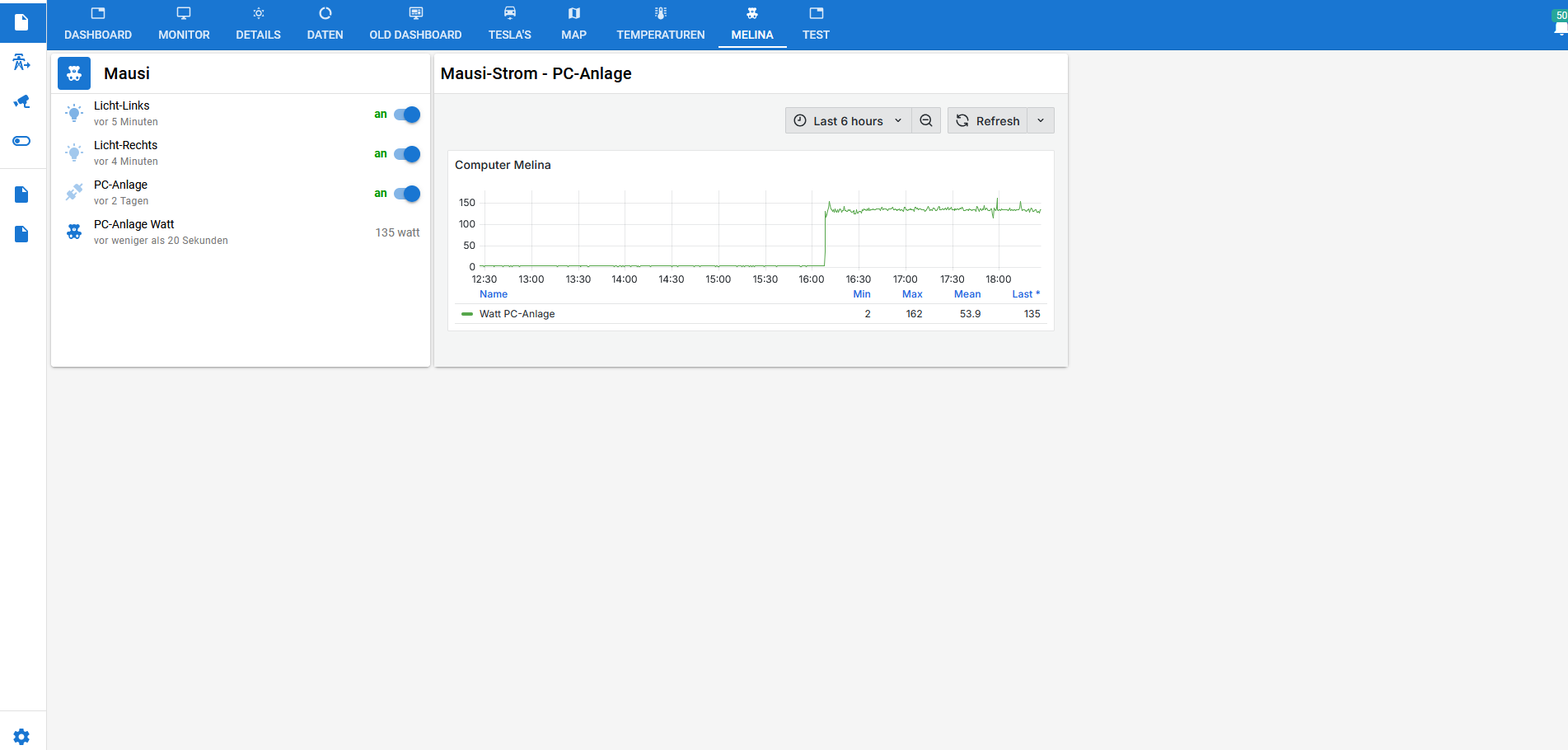
Task: Select the Daten tab
Action: click(x=325, y=24)
